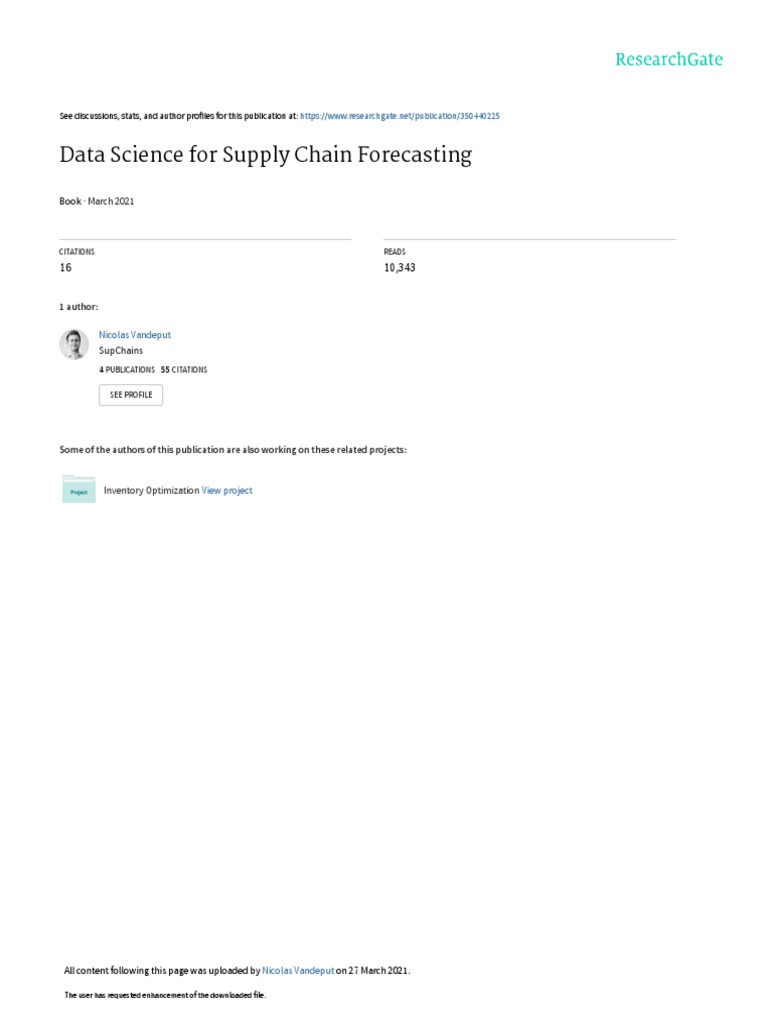Click the CITATIONS heading label
The image size is (768, 1024).
click(77, 252)
